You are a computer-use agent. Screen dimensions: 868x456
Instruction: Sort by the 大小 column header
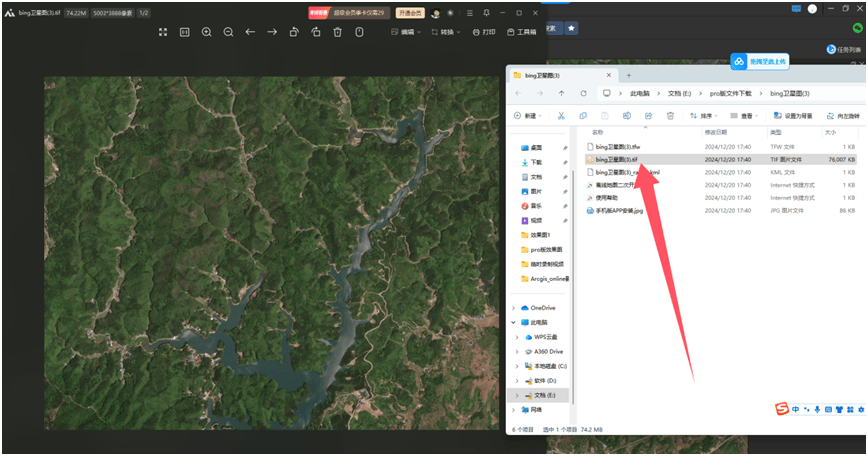(830, 132)
